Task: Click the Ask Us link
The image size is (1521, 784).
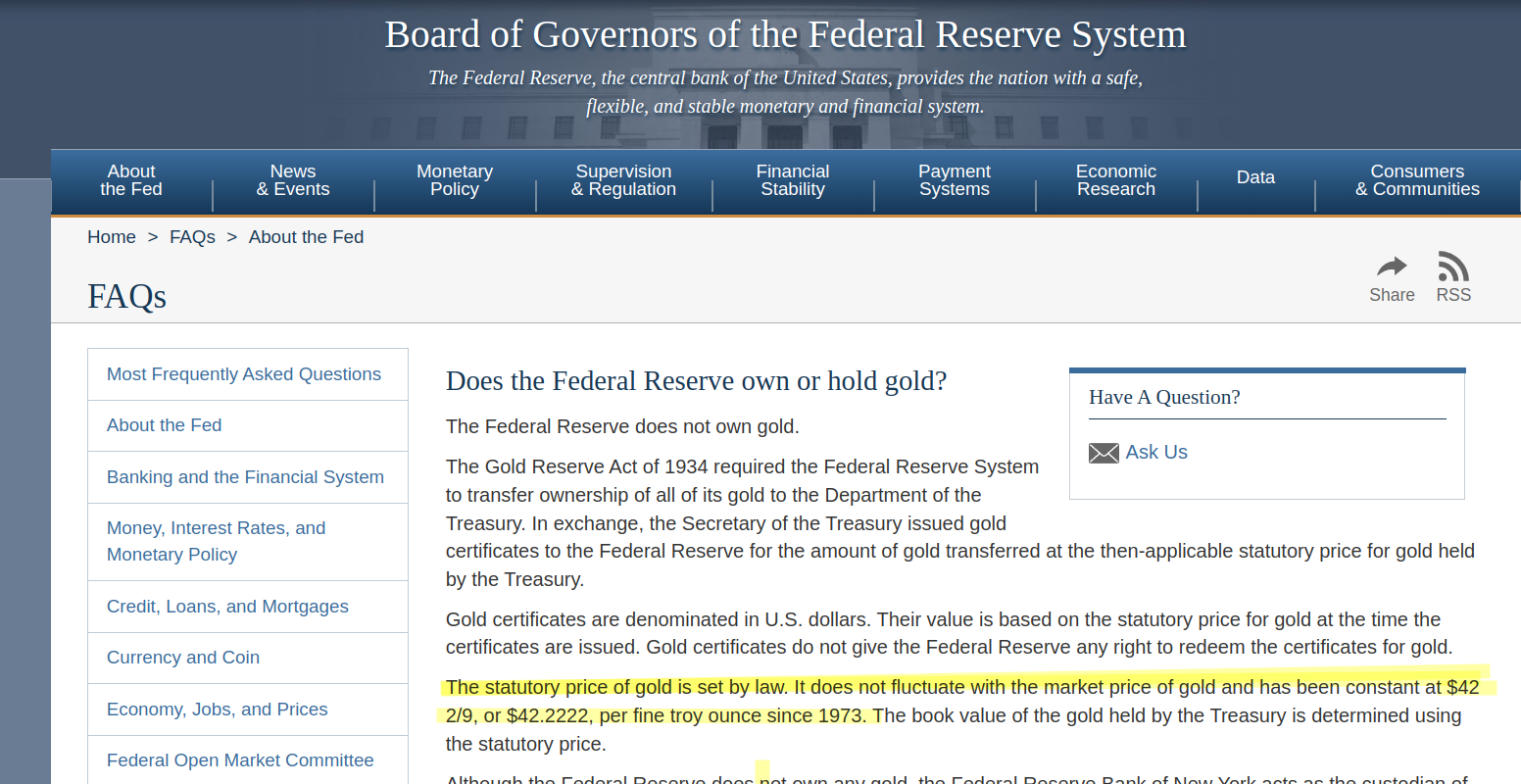Action: tap(1156, 452)
